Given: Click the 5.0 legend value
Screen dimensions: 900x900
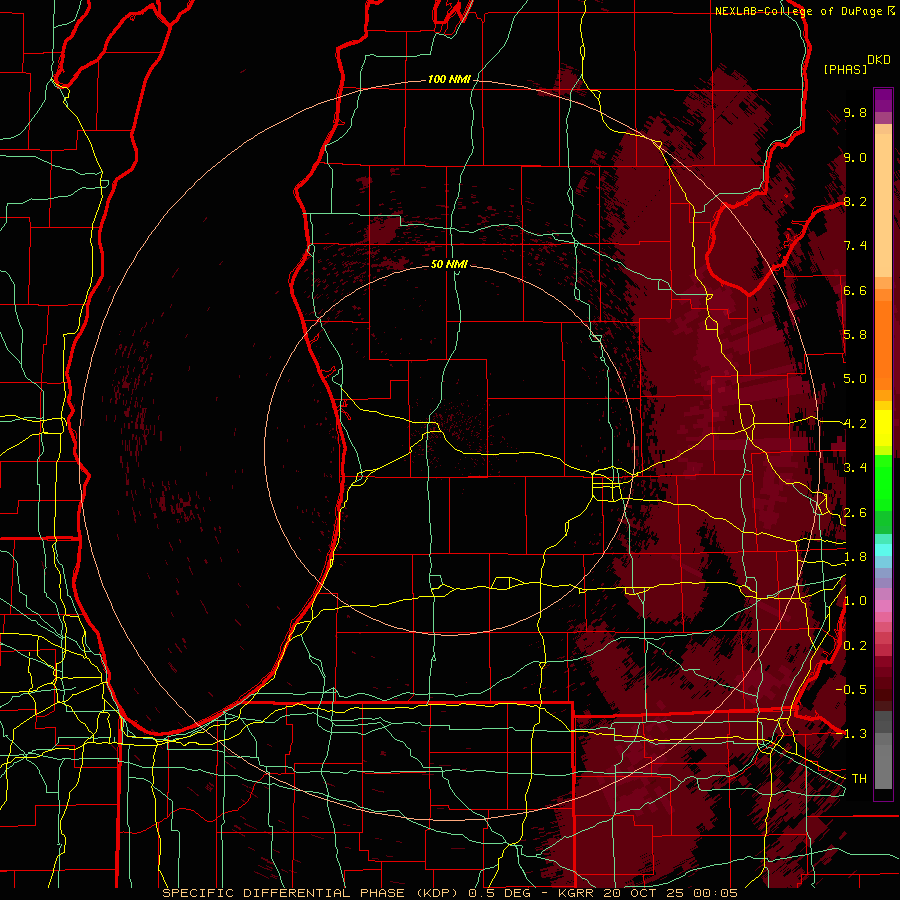Looking at the screenshot, I should [x=855, y=379].
